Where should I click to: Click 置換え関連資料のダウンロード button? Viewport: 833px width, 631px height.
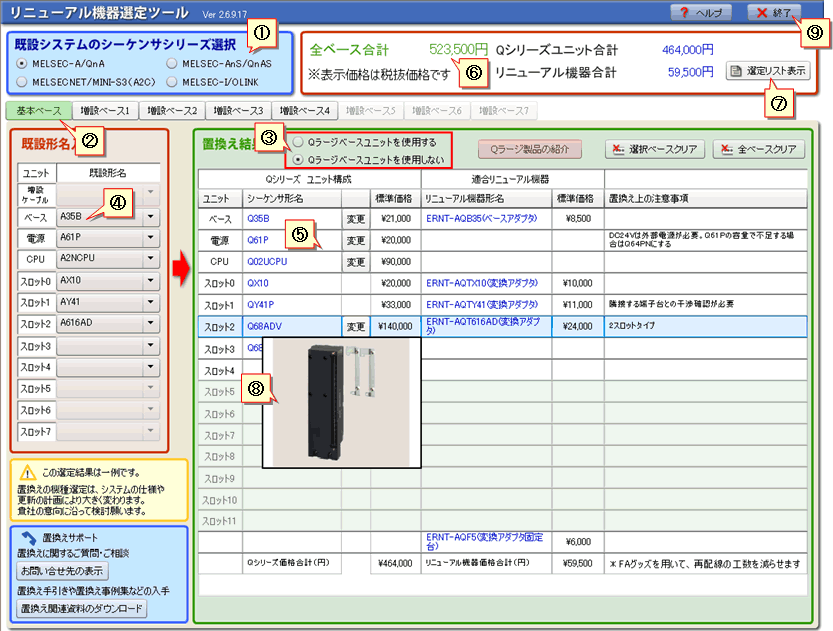(x=83, y=609)
